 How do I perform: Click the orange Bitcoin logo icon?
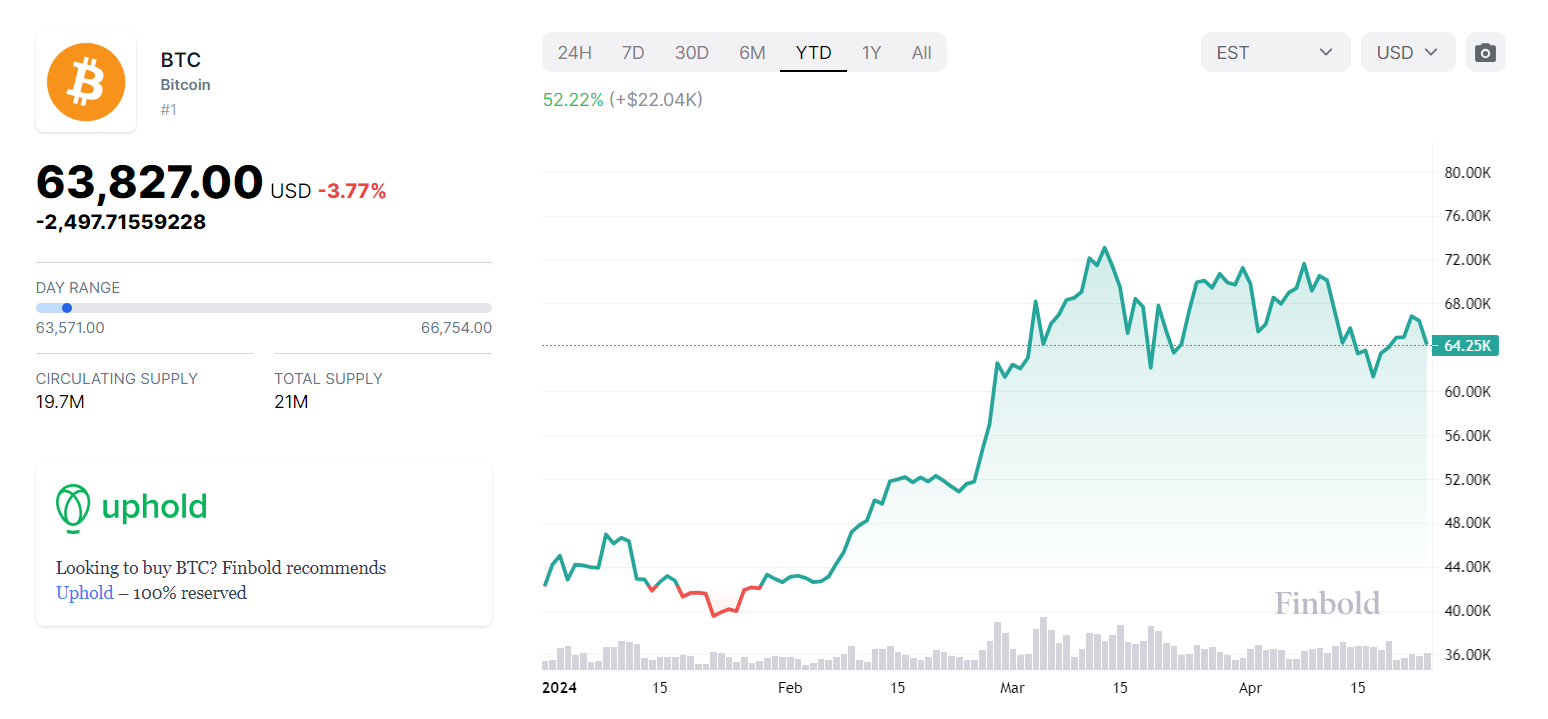point(86,82)
